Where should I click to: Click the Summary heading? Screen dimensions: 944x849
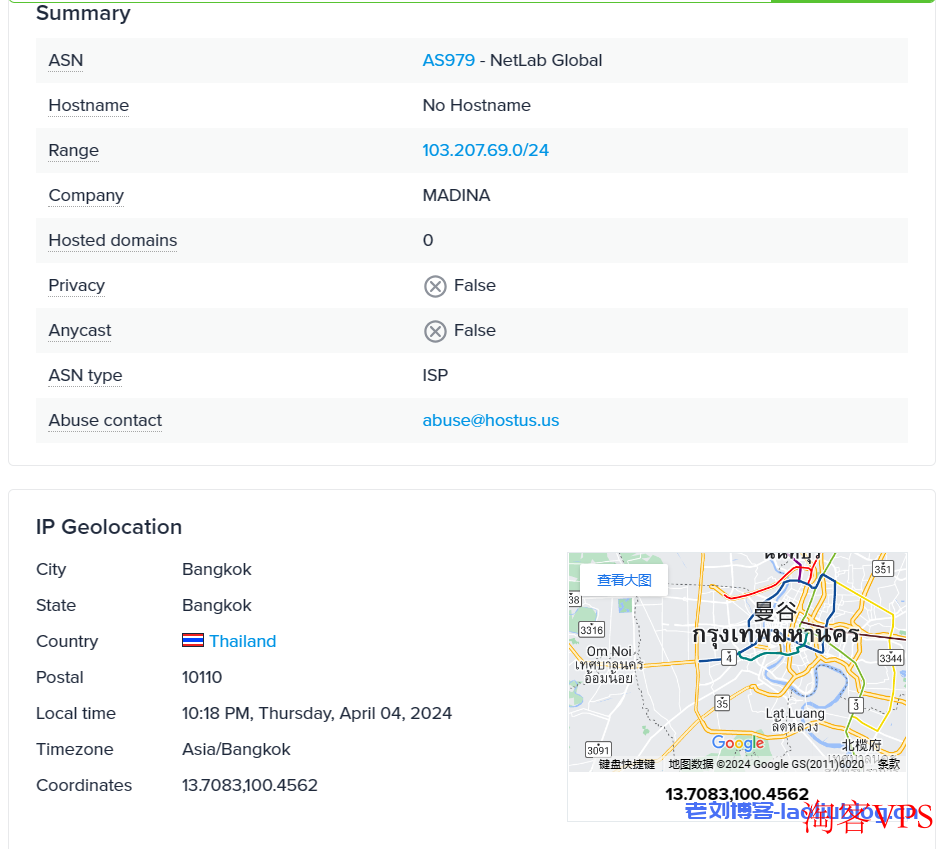[83, 13]
